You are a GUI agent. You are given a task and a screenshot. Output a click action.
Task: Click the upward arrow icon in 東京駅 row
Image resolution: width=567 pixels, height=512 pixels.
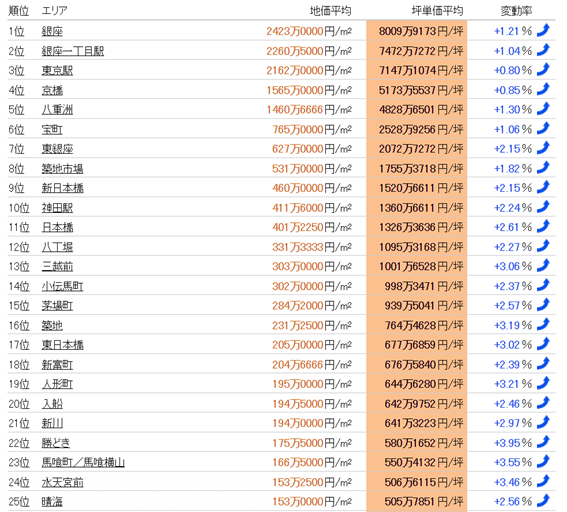pos(543,69)
